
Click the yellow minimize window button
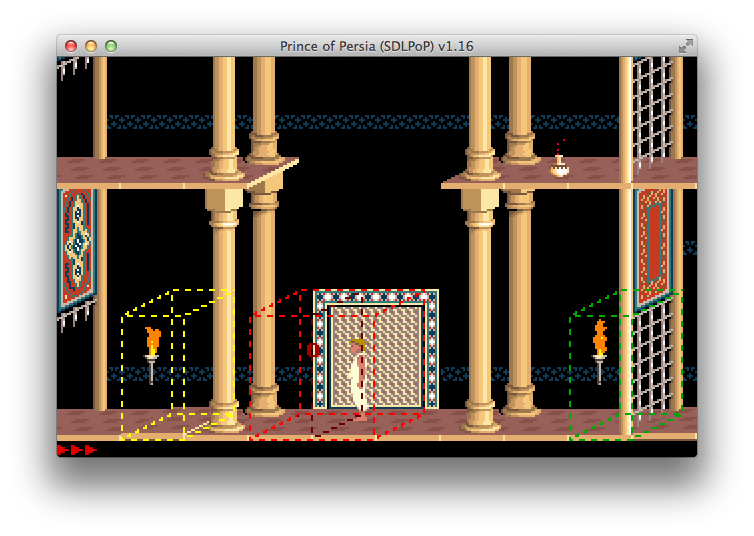91,46
